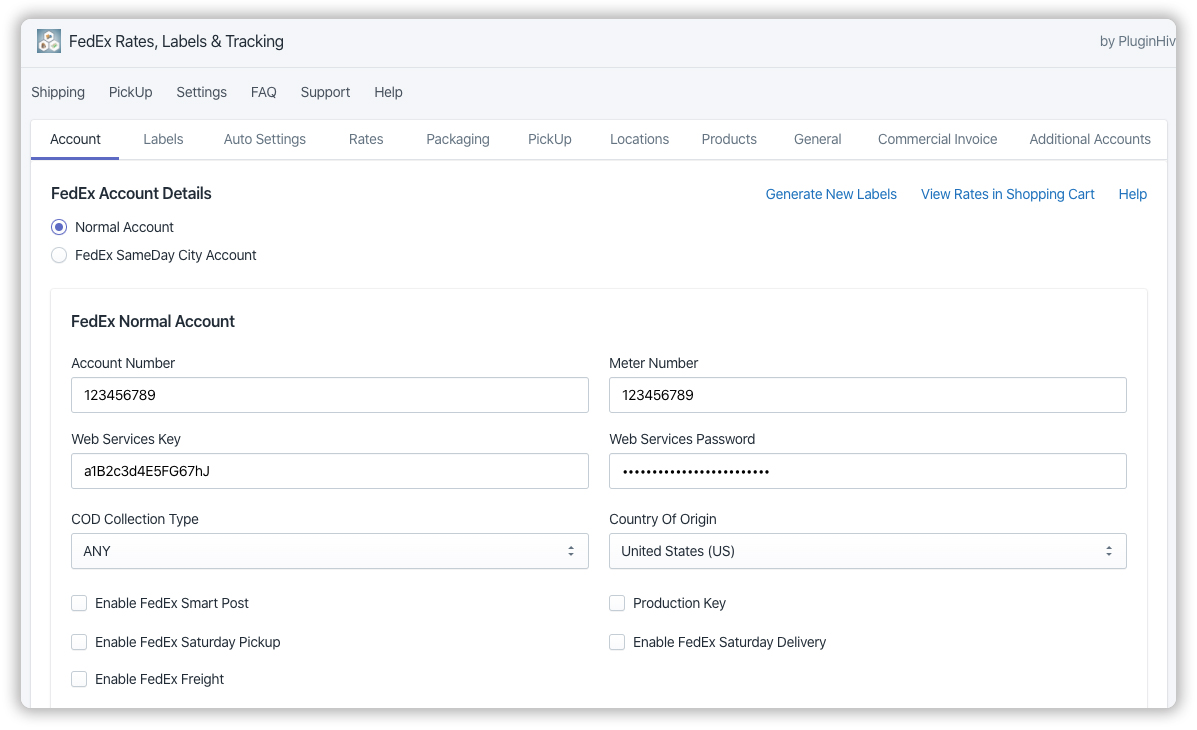Focus the Account Number field
This screenshot has height=730, width=1197.
coord(330,395)
